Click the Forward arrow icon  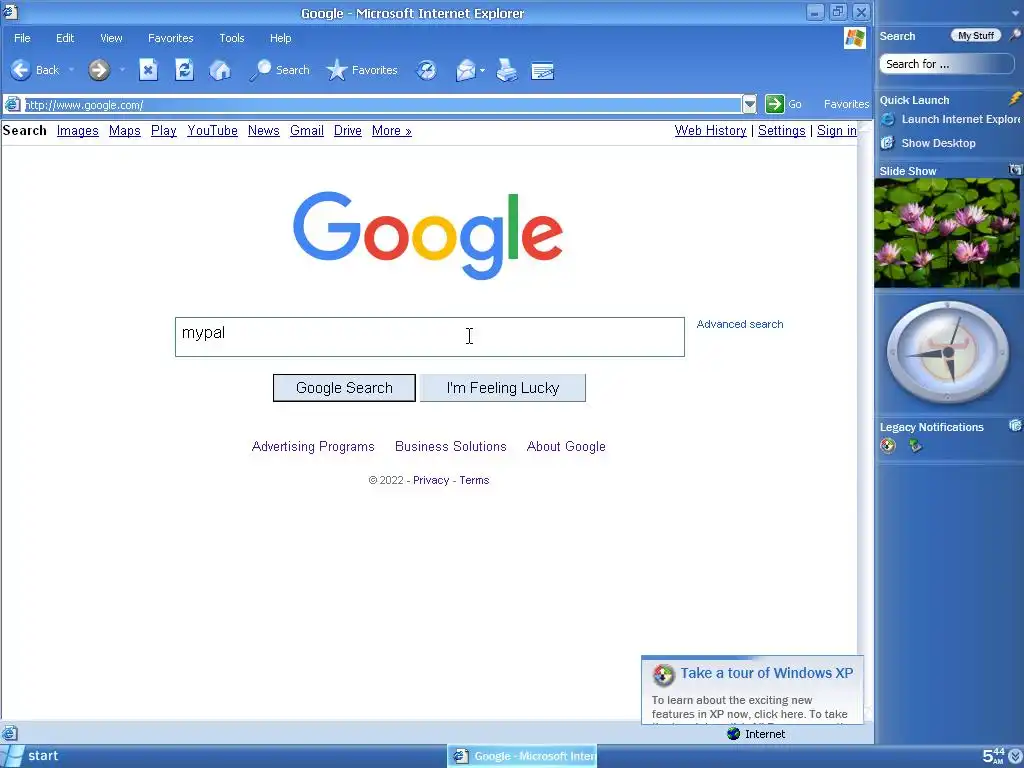click(99, 70)
